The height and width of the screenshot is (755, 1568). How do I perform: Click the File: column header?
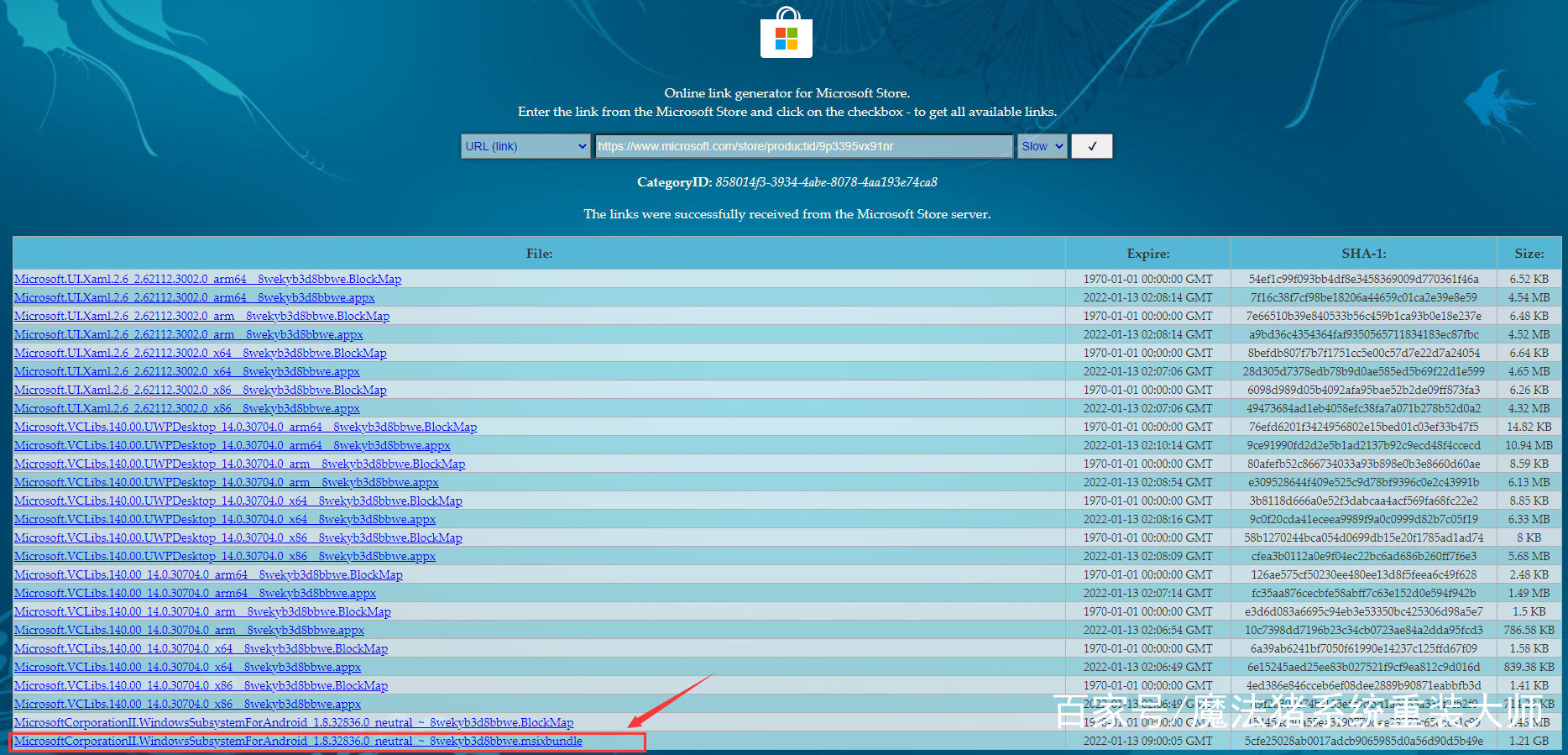coord(539,253)
